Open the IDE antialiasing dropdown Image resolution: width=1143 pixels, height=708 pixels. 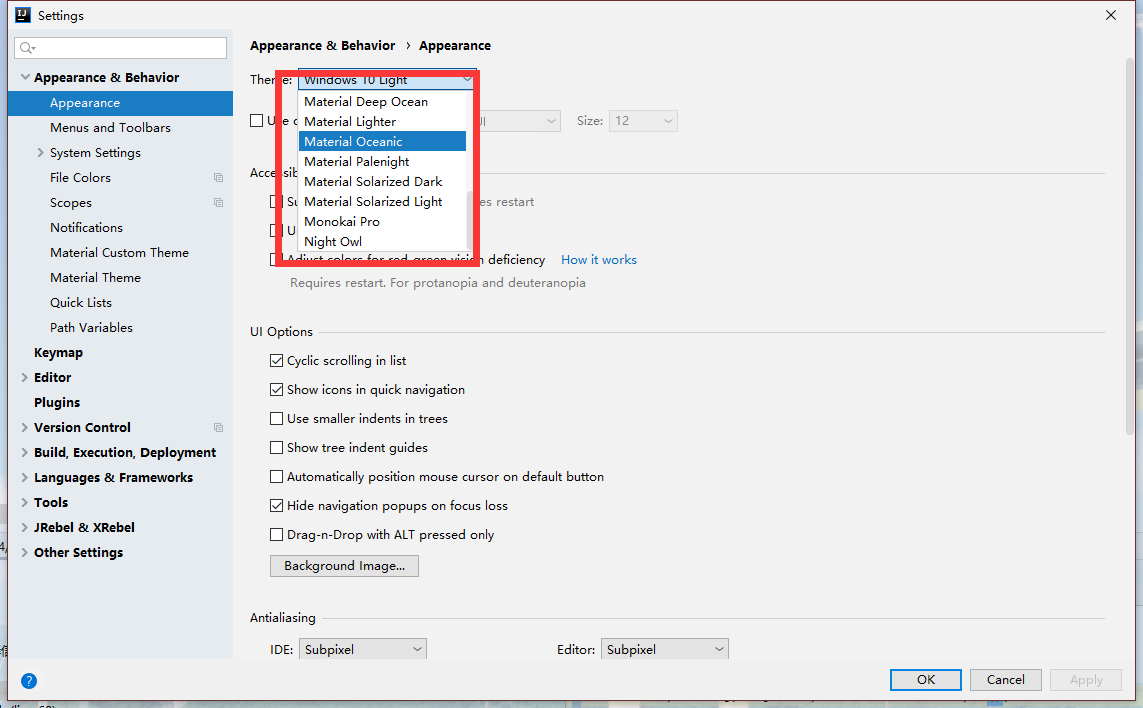coord(363,650)
